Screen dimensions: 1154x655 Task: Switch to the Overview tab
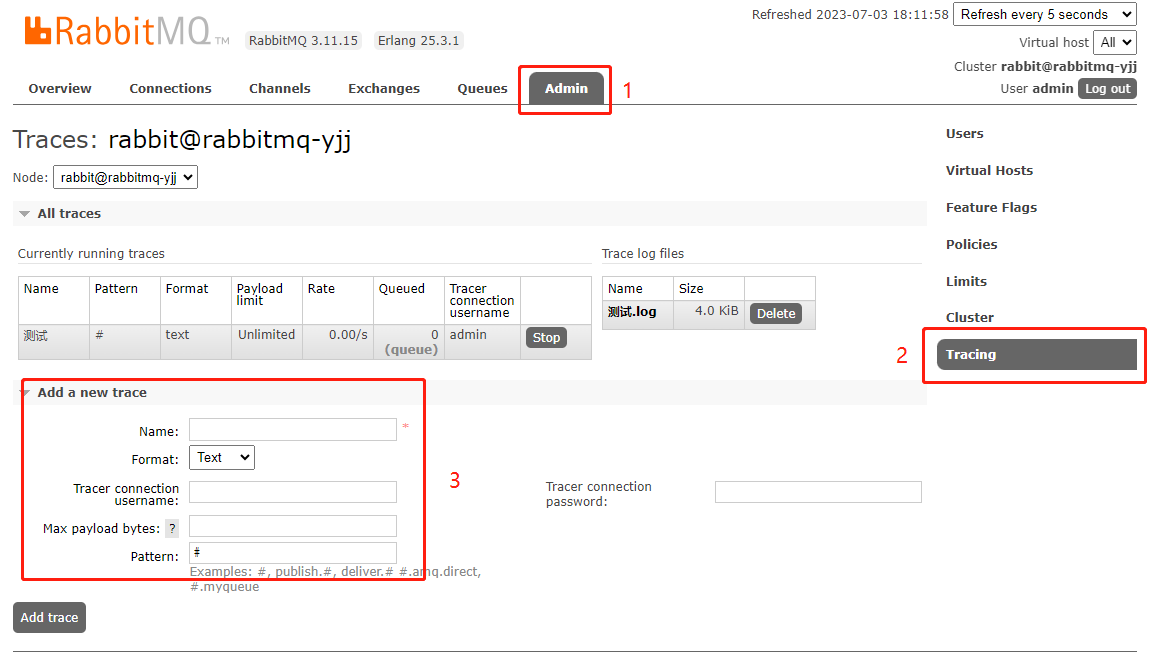tap(60, 89)
